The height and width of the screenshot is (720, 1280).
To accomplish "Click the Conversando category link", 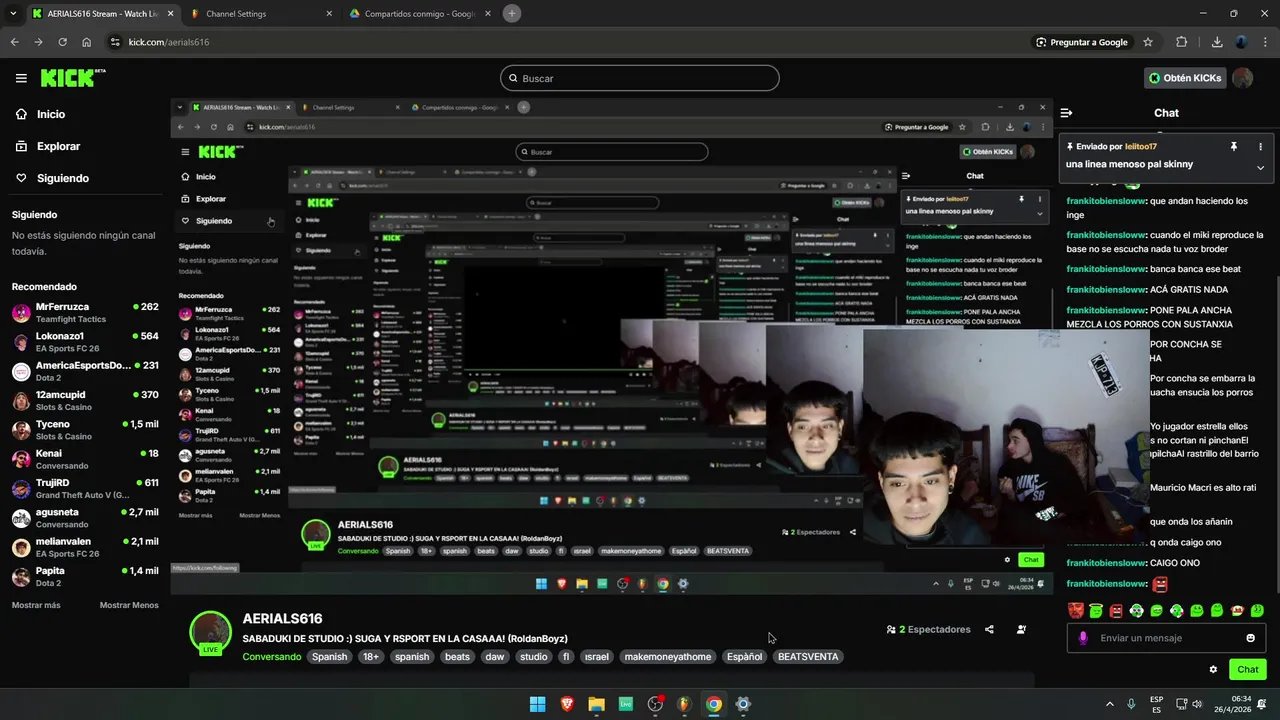I will pos(271,657).
